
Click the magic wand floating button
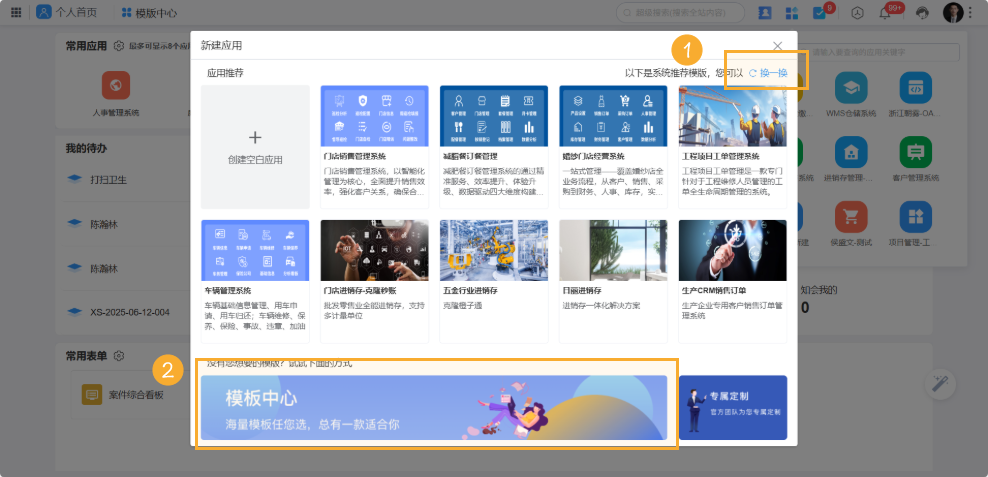click(x=940, y=384)
